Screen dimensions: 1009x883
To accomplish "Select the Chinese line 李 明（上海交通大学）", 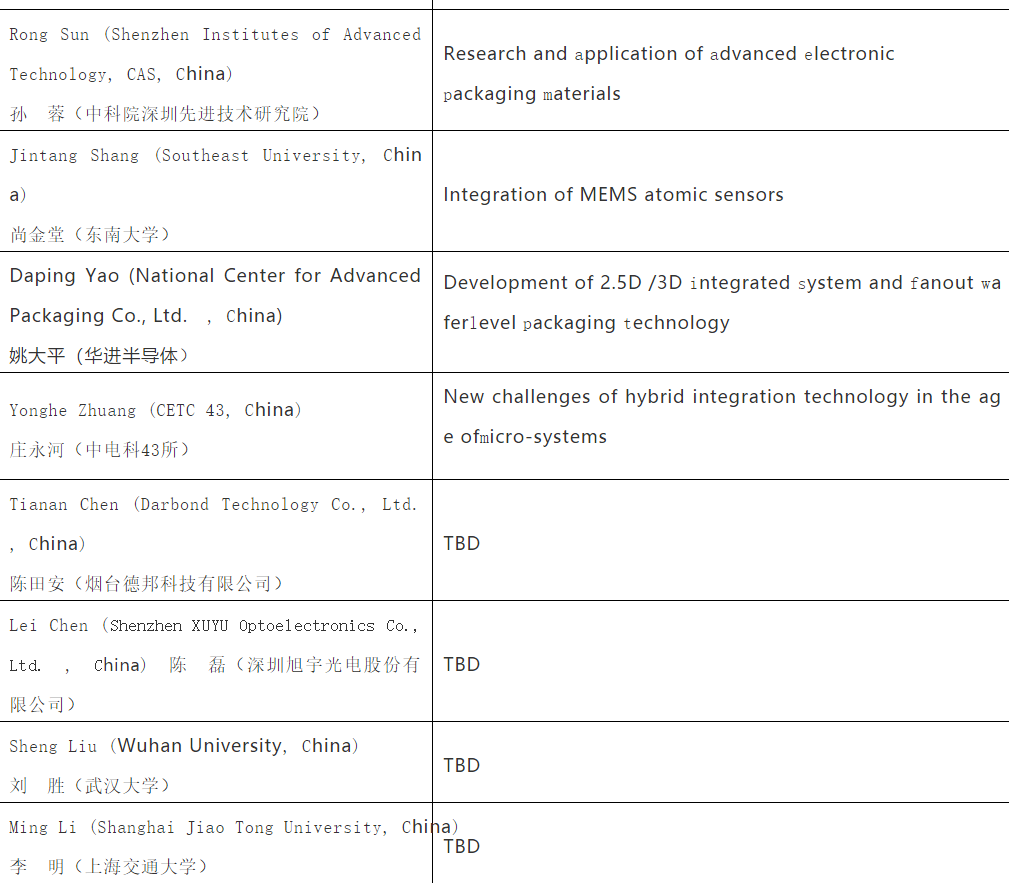I will coord(108,867).
